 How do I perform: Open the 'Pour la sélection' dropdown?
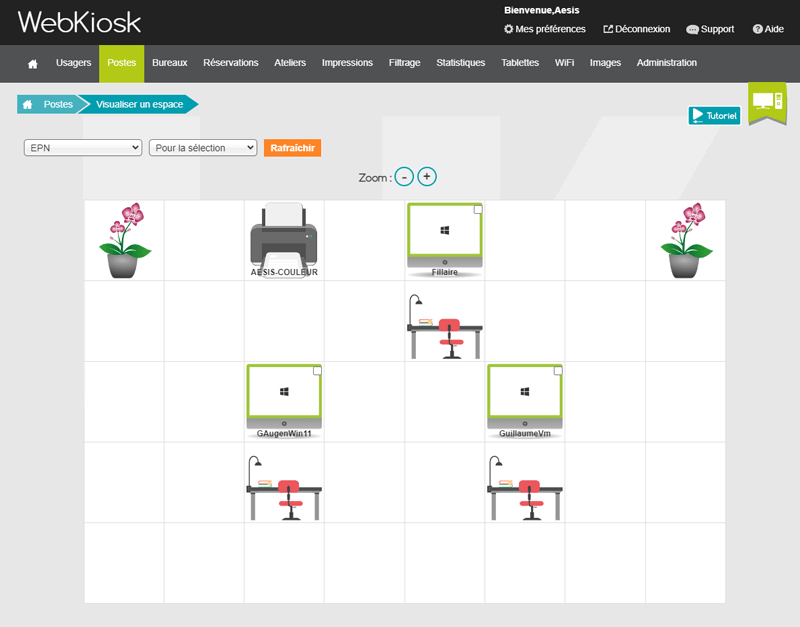click(x=203, y=148)
